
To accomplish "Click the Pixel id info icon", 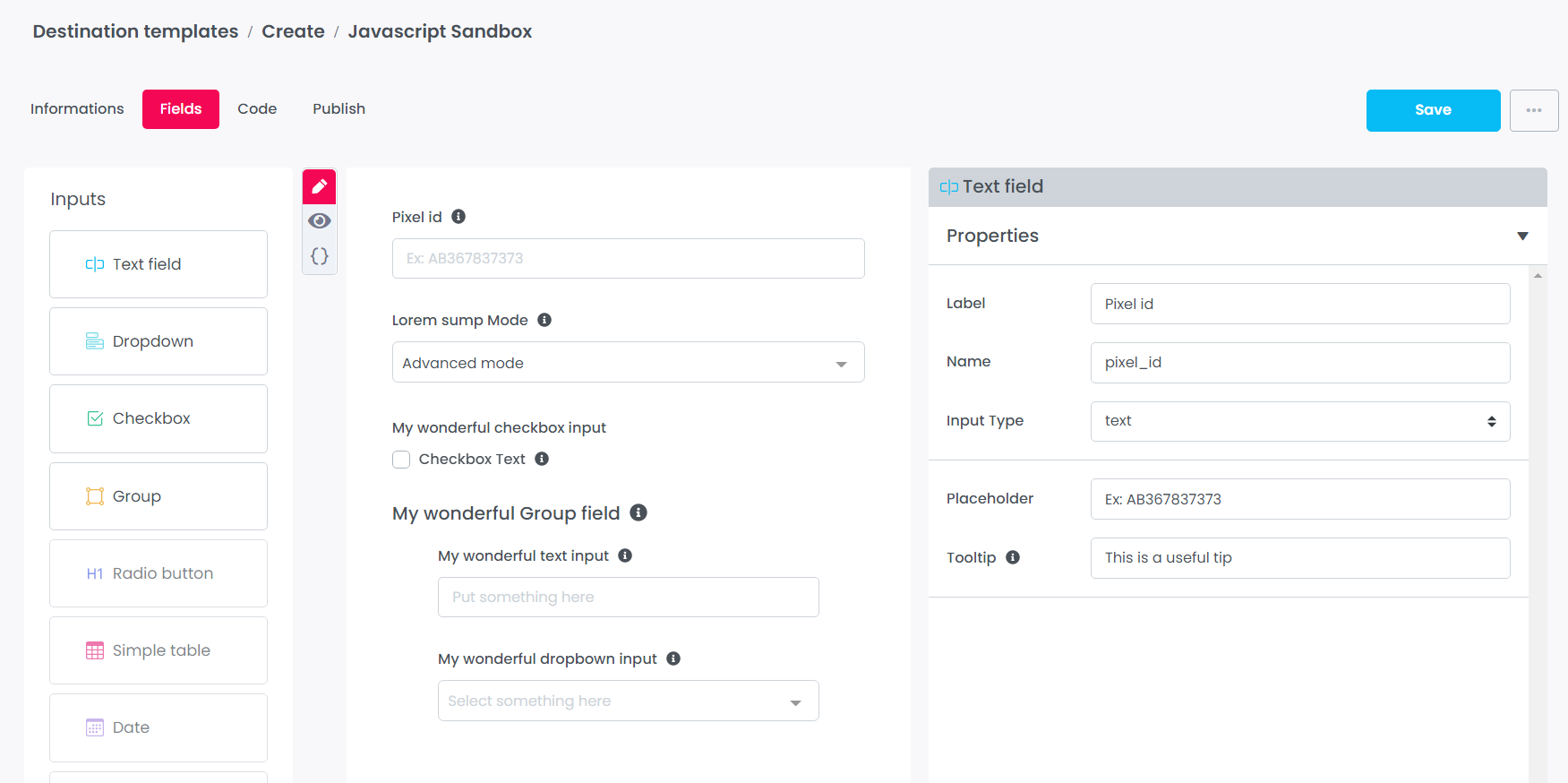I will (x=458, y=217).
